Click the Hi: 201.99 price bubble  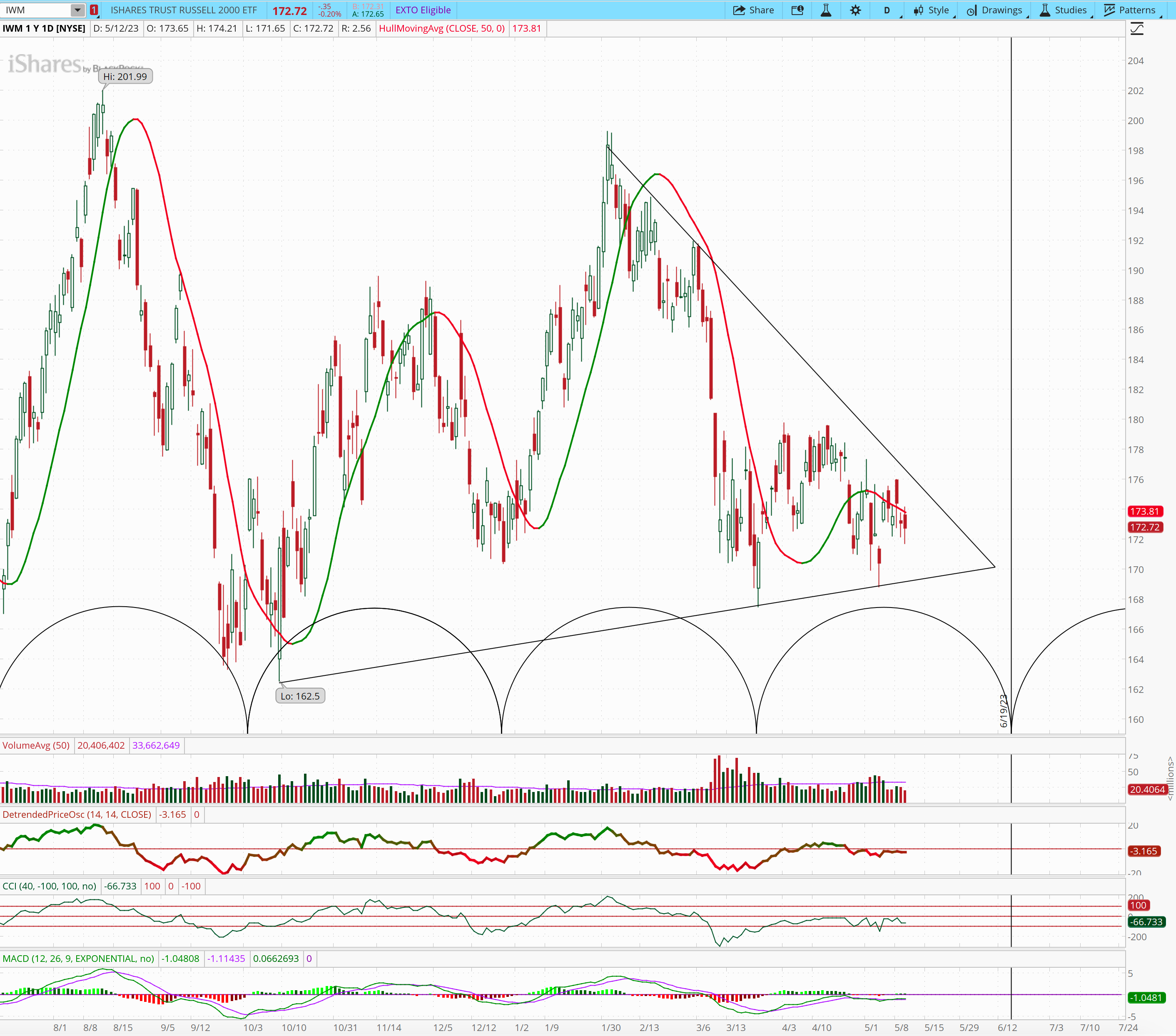pyautogui.click(x=125, y=77)
